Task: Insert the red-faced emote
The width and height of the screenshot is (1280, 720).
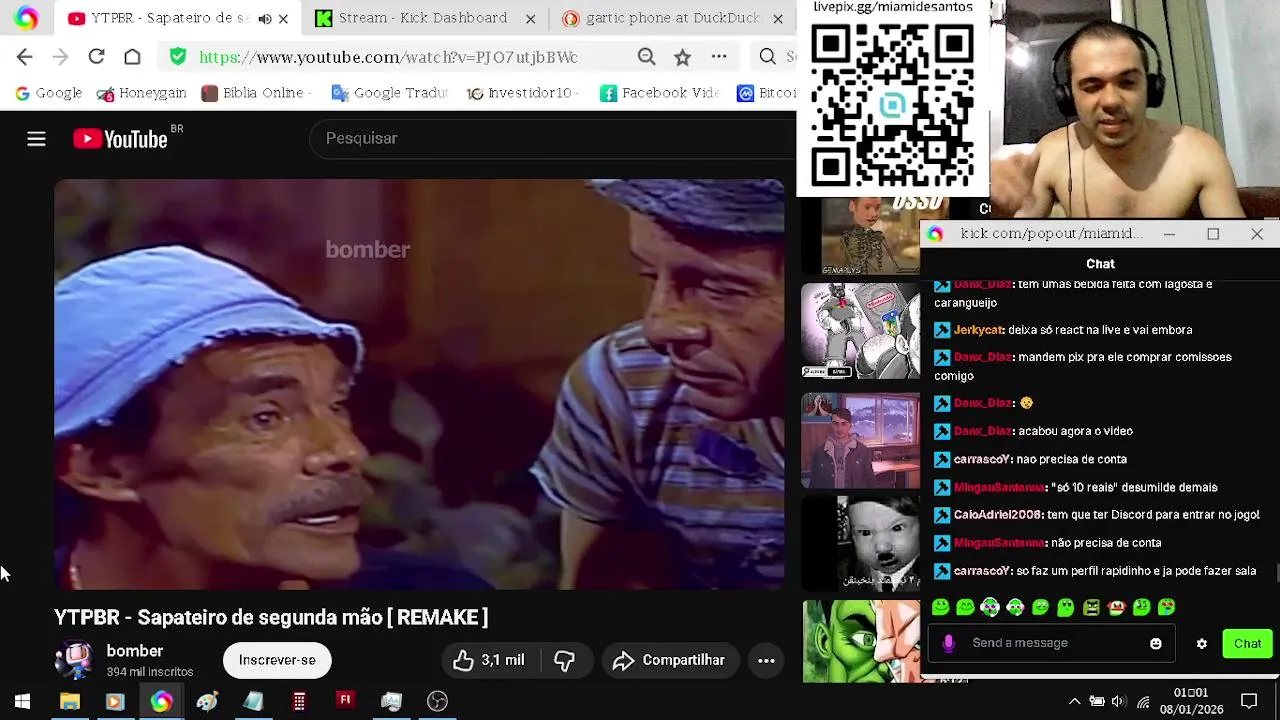Action: click(x=1116, y=607)
